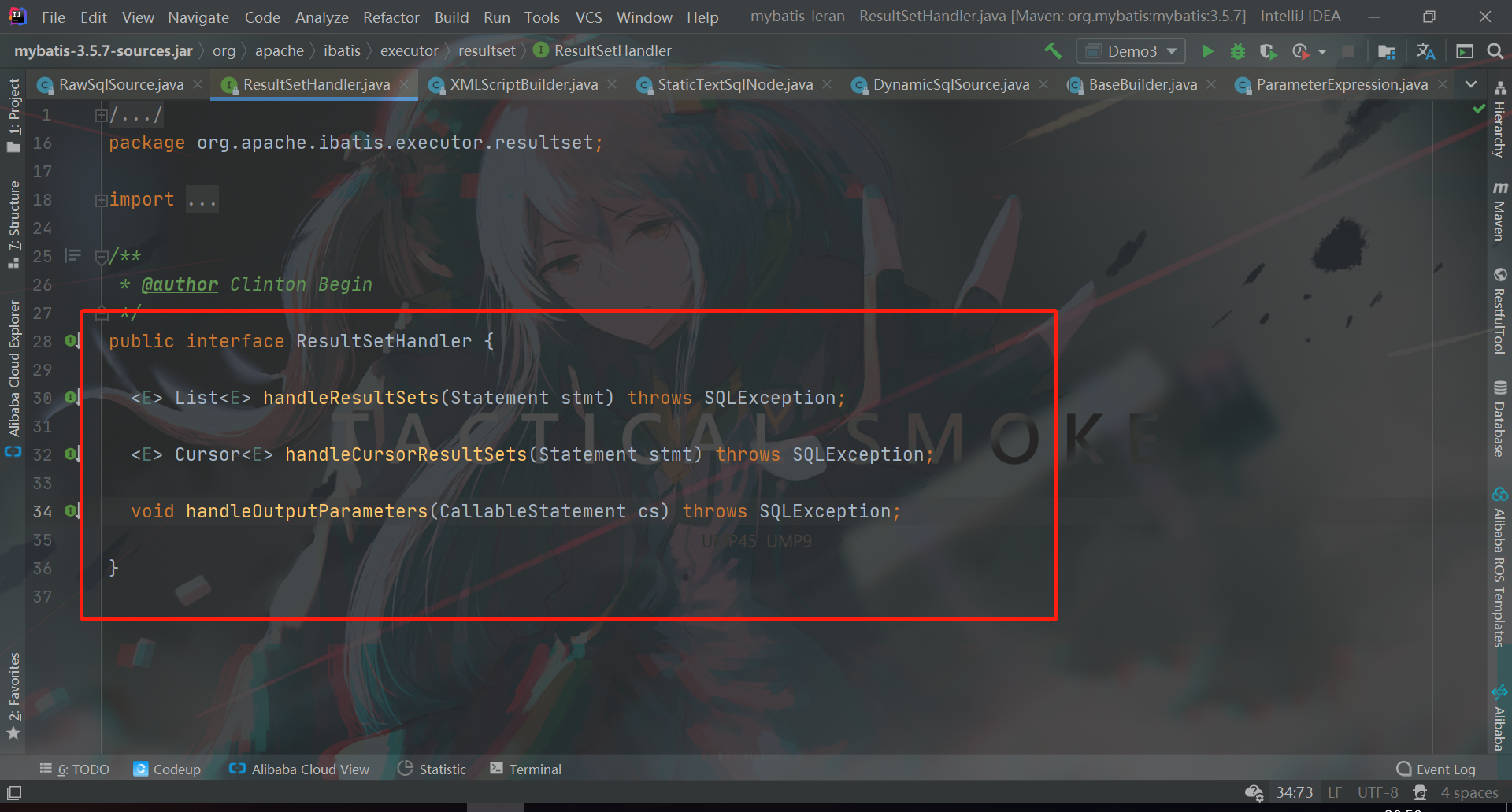Screen dimensions: 1512x812
Task: Click the Build Project hammer icon
Action: tap(1053, 51)
